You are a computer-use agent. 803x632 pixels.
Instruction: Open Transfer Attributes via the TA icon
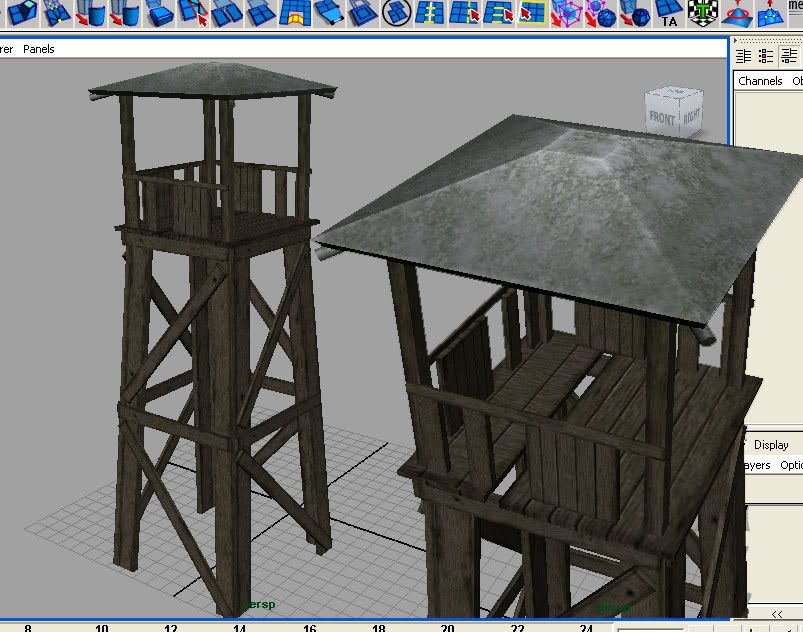tap(669, 13)
